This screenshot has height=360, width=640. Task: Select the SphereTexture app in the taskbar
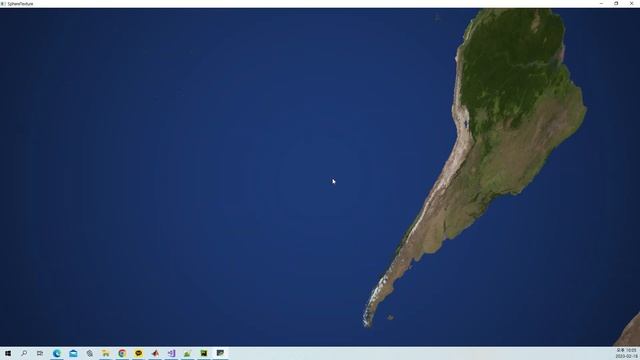[220, 353]
